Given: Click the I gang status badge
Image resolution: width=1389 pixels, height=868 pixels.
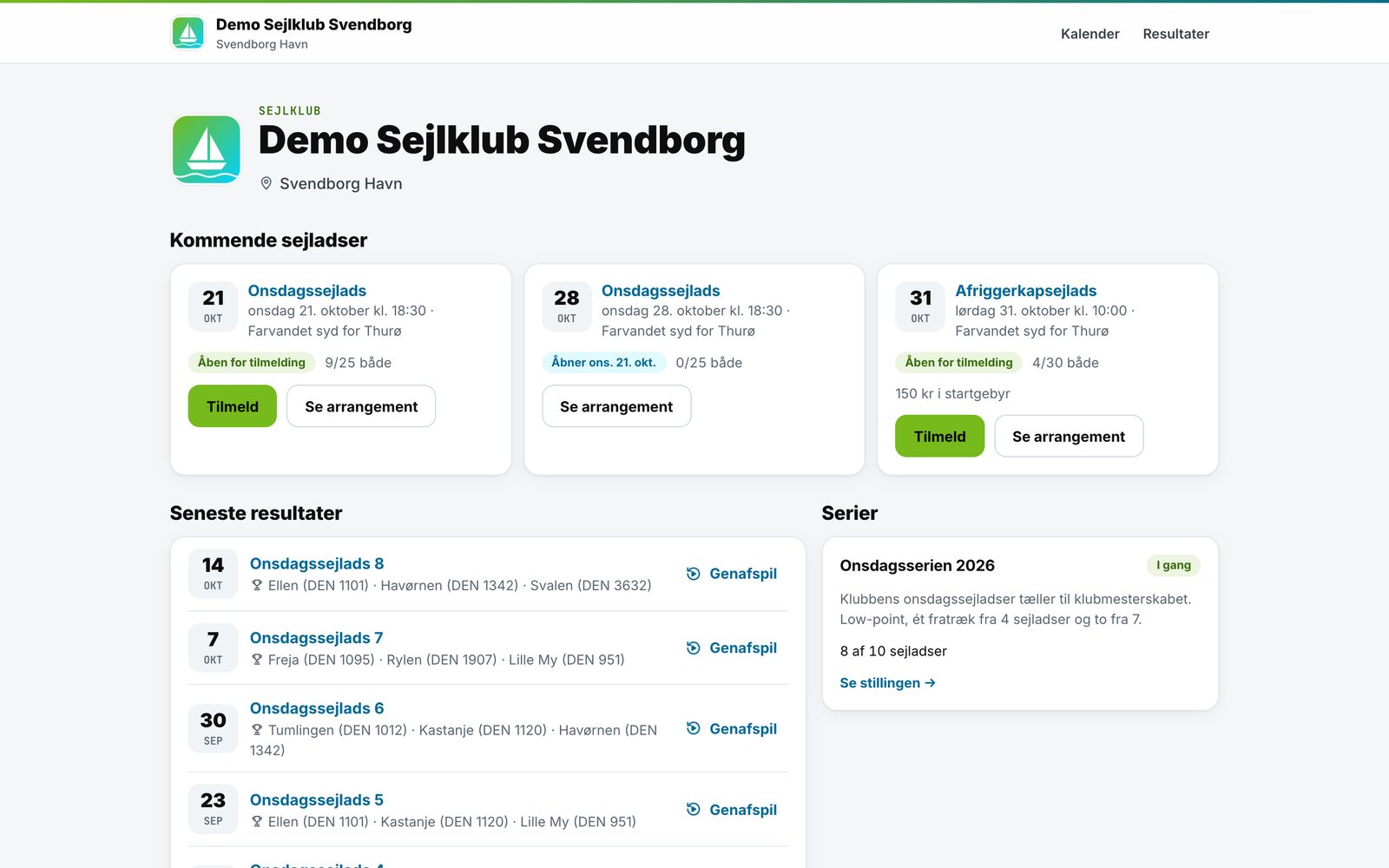Looking at the screenshot, I should [x=1174, y=565].
